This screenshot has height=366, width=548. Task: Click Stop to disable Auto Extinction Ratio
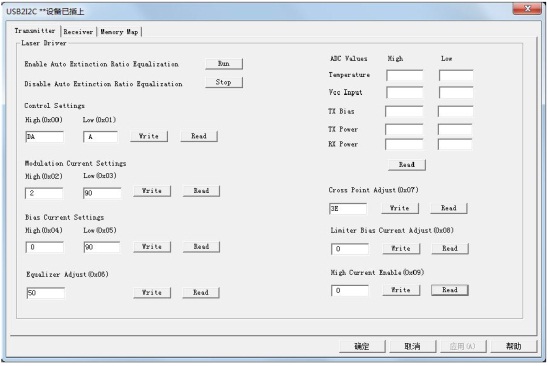[x=224, y=82]
